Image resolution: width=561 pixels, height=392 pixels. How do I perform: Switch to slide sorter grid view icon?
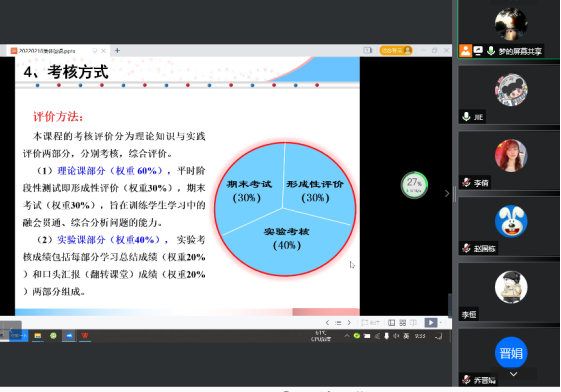click(x=403, y=323)
